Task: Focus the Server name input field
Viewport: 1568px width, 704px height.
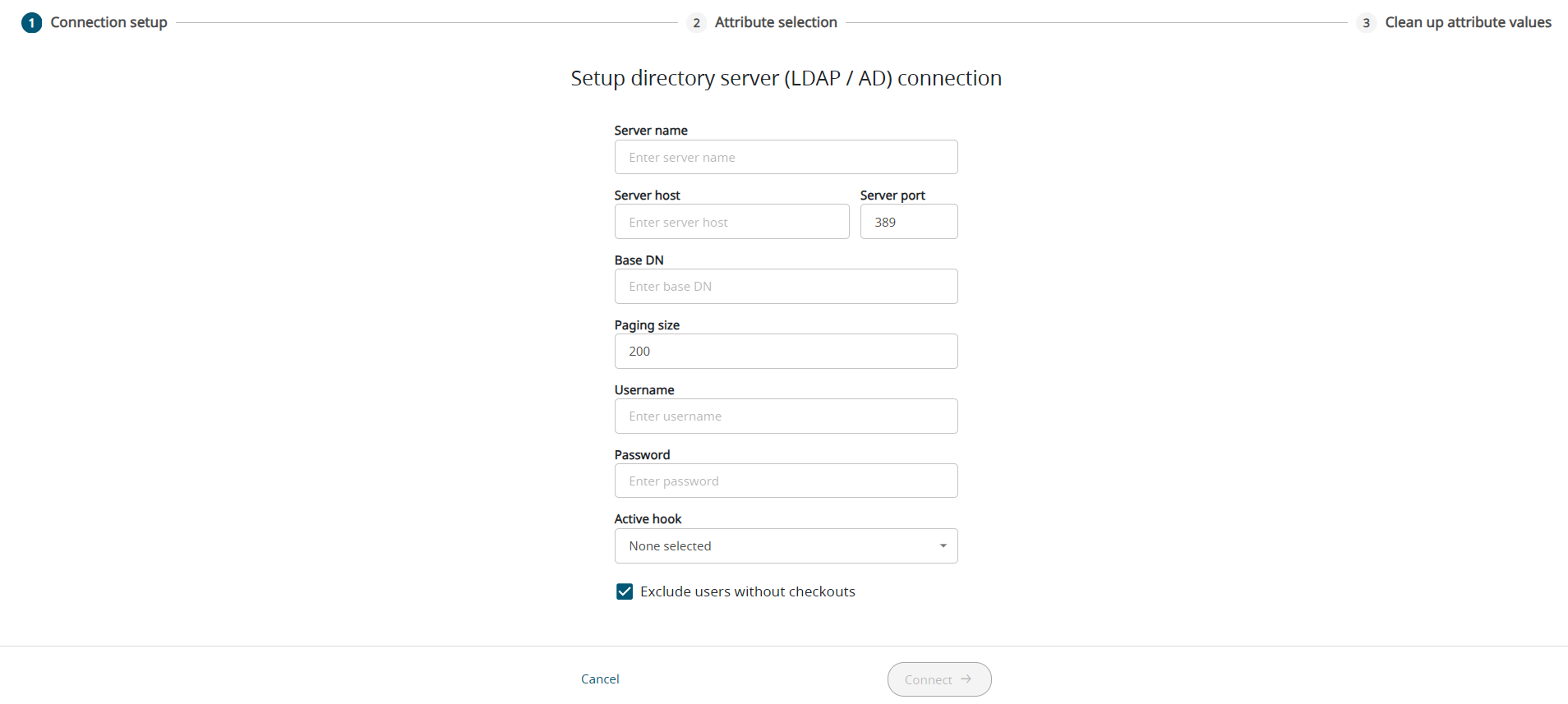Action: (x=785, y=157)
